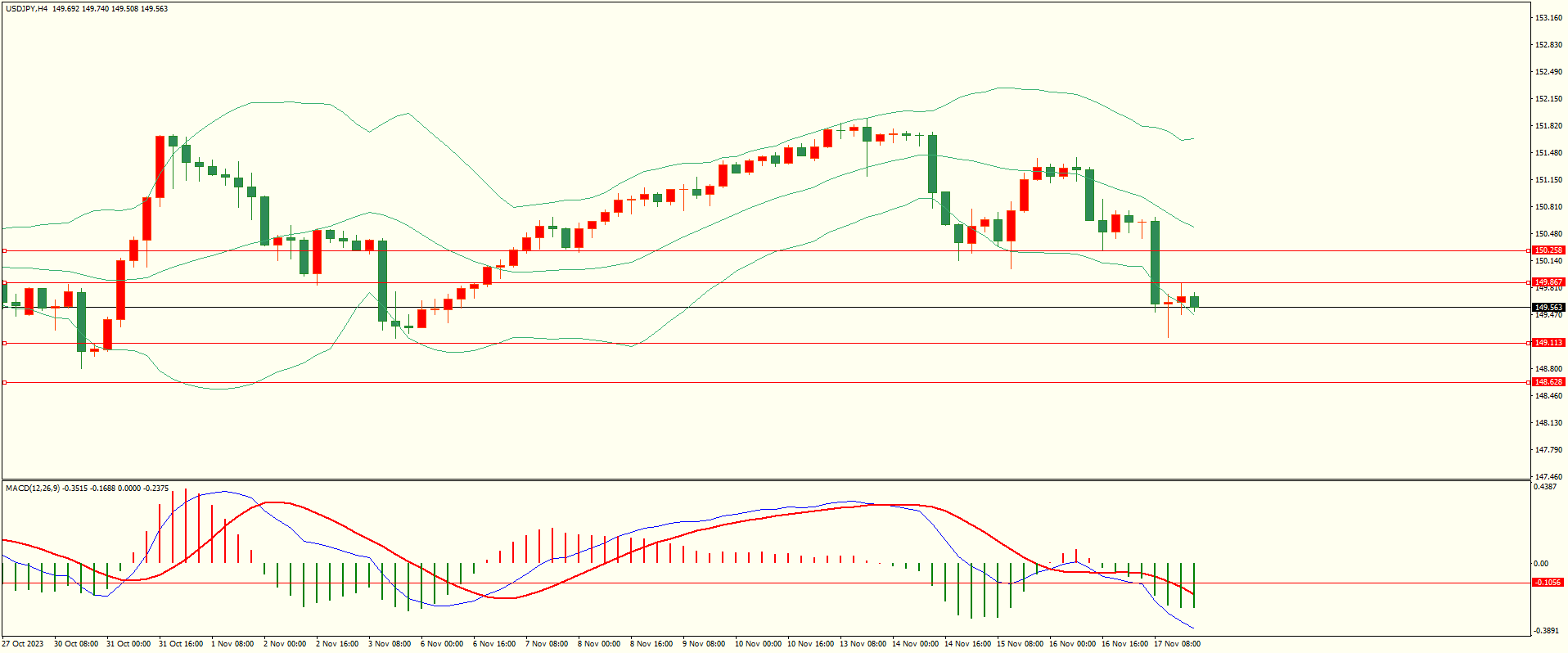Click the 27 Oct 2023 date label

click(22, 644)
